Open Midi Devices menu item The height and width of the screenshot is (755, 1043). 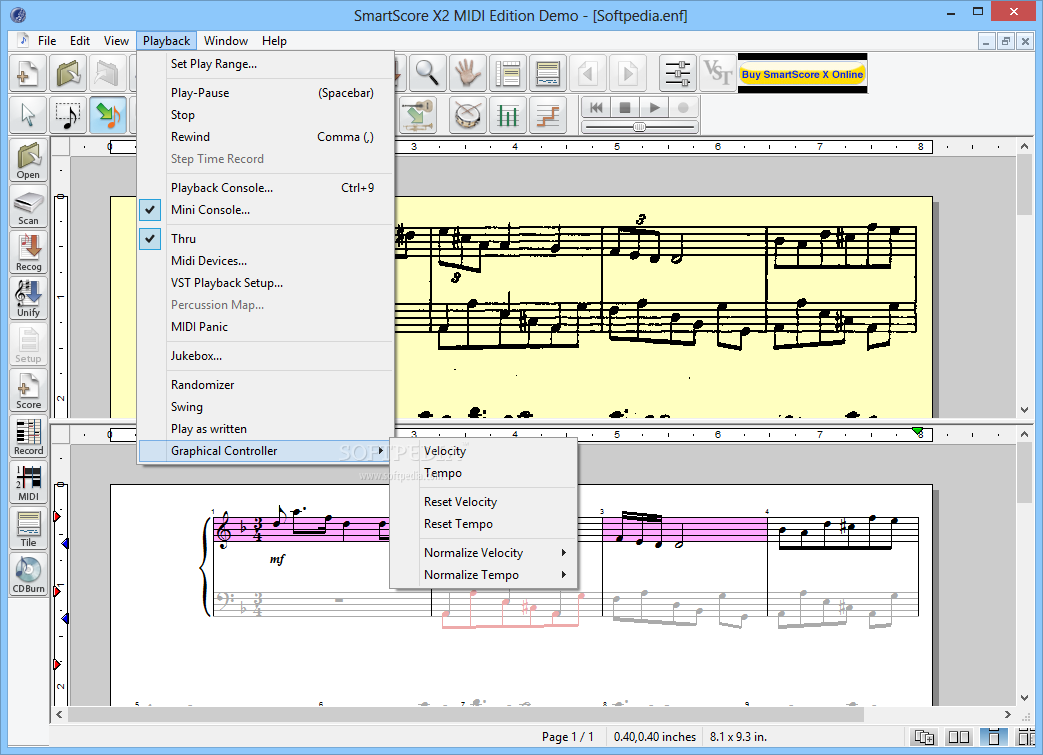tap(265, 260)
